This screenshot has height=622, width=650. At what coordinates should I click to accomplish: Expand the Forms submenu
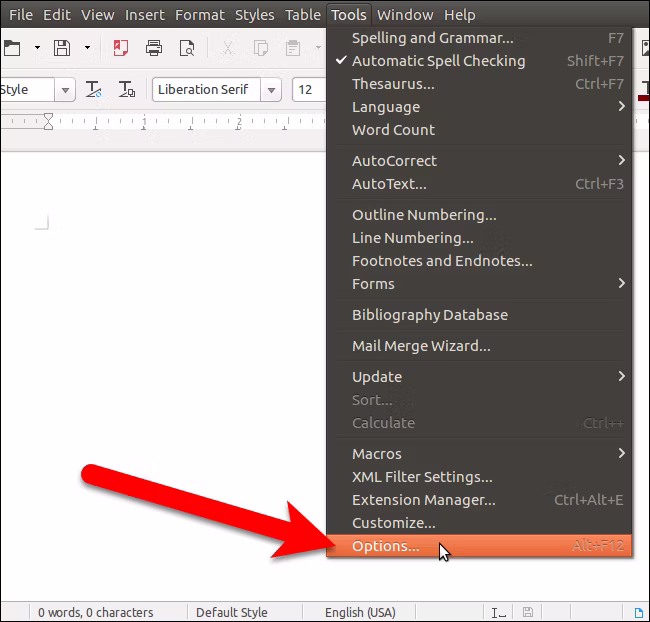pyautogui.click(x=479, y=284)
